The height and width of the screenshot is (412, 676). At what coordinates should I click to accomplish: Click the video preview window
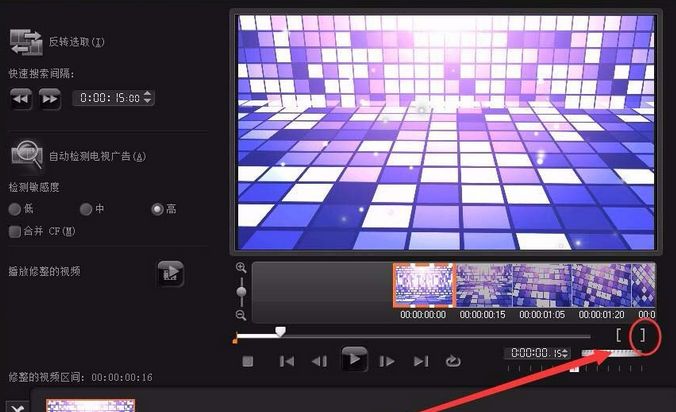(x=447, y=132)
